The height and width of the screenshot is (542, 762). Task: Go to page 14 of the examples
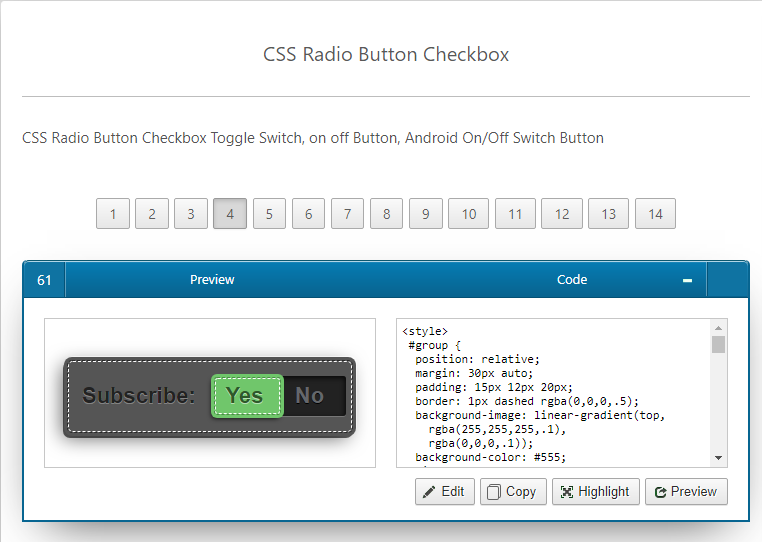click(x=655, y=213)
